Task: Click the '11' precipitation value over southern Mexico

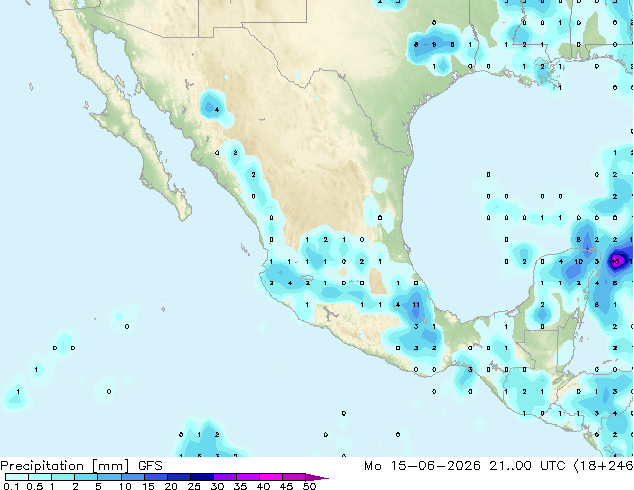Action: click(416, 304)
